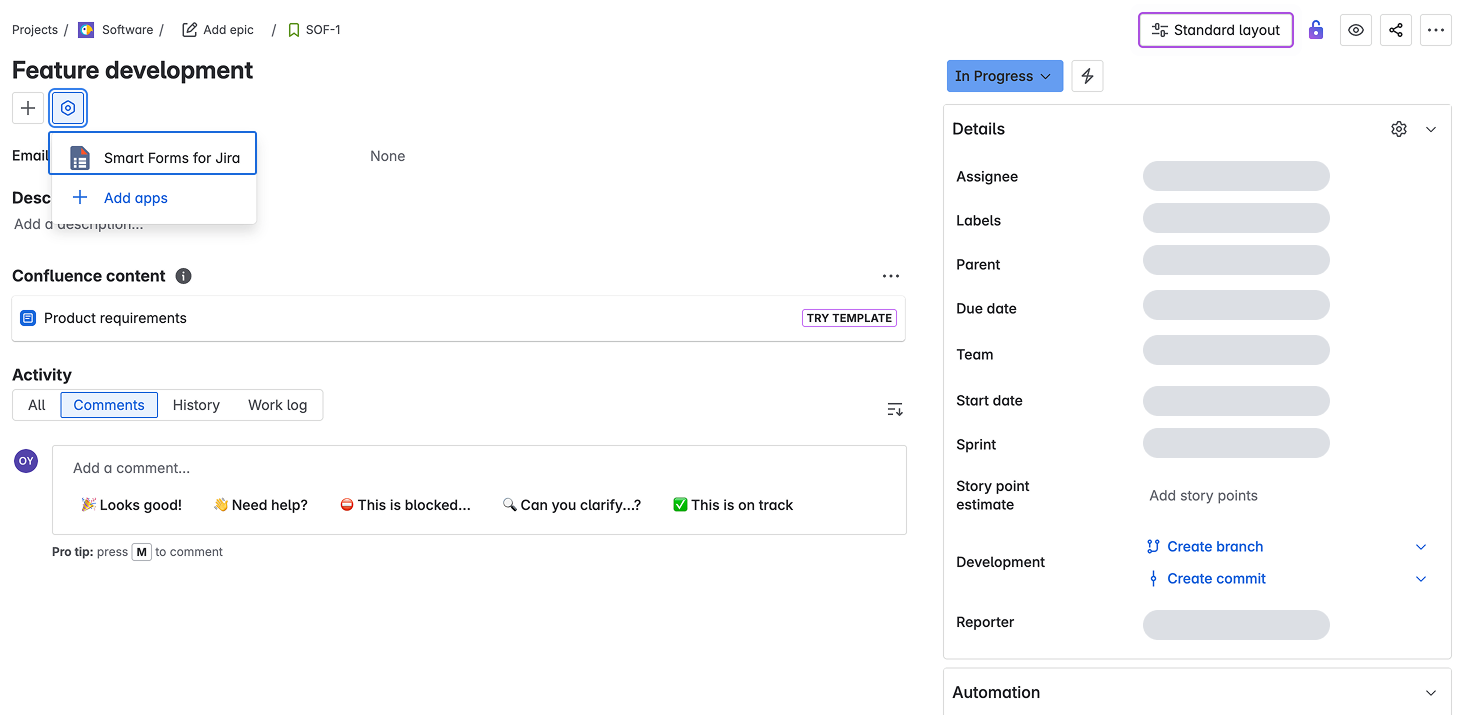Viewport: 1467px width, 715px height.
Task: Toggle the watch eye icon
Action: point(1356,30)
